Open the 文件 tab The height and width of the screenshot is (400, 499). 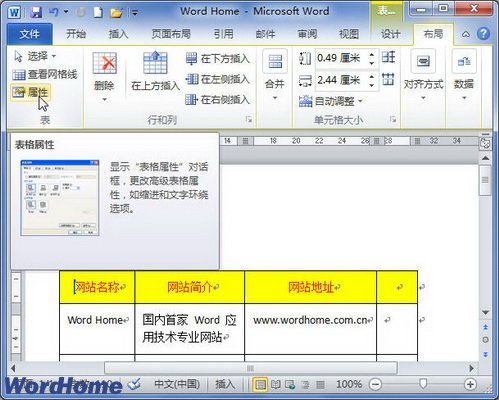29,34
